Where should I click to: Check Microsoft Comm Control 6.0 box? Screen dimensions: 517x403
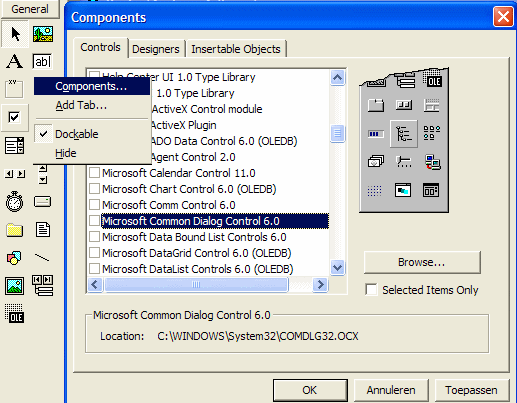click(x=95, y=205)
